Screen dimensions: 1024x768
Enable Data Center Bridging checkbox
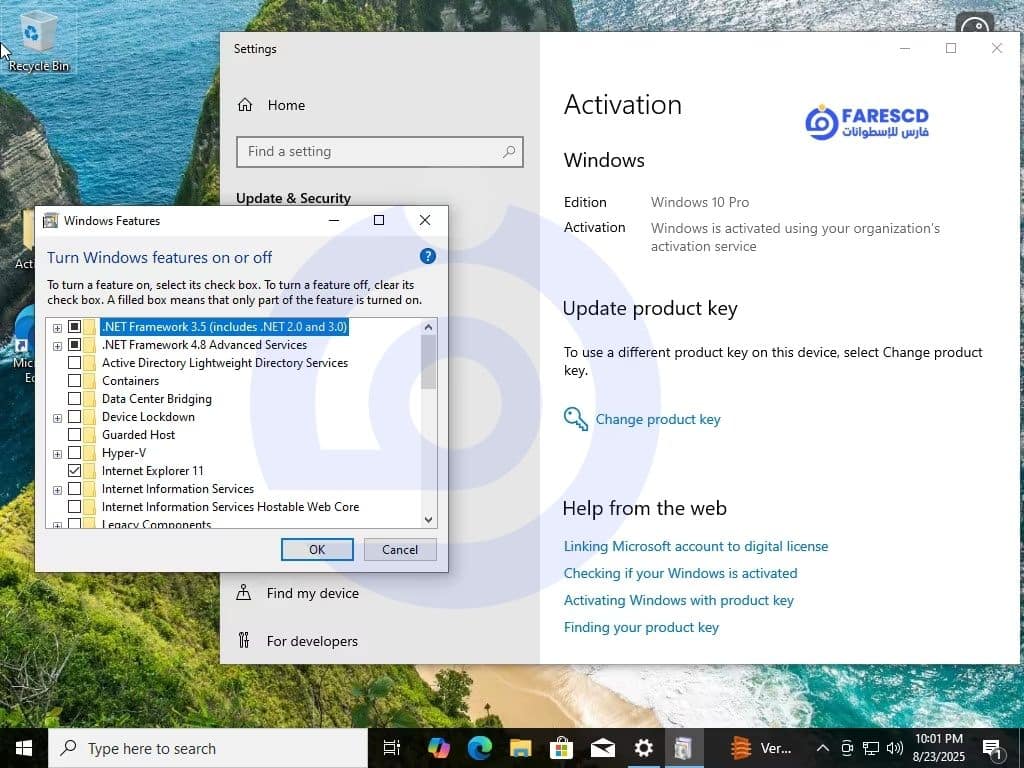point(74,398)
